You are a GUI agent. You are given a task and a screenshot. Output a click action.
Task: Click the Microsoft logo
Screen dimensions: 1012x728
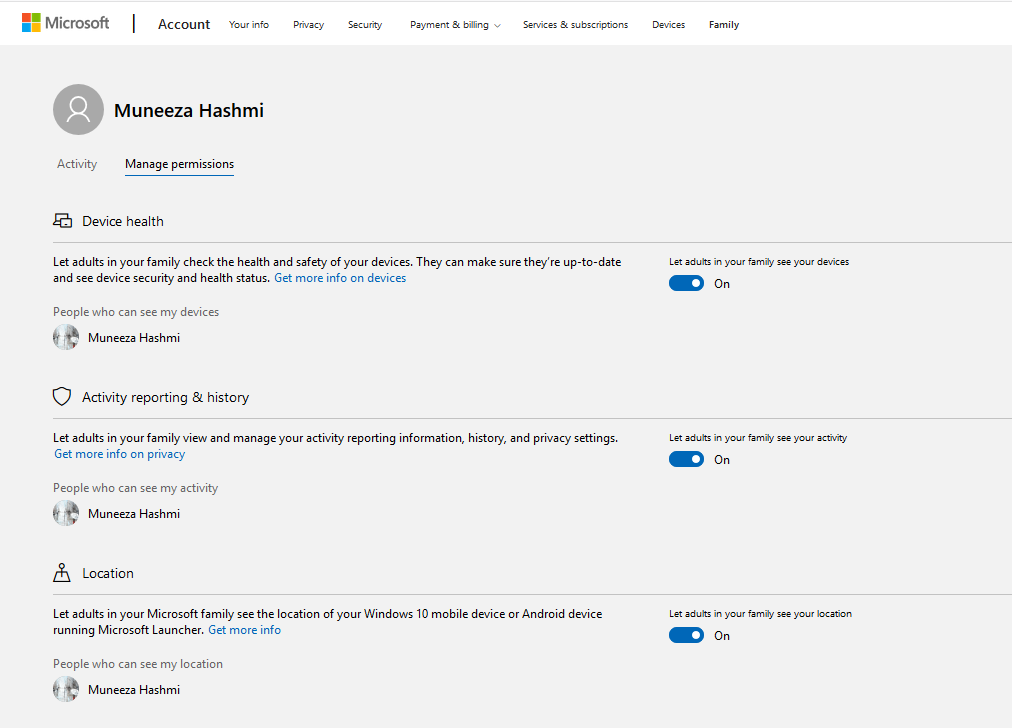pyautogui.click(x=65, y=23)
